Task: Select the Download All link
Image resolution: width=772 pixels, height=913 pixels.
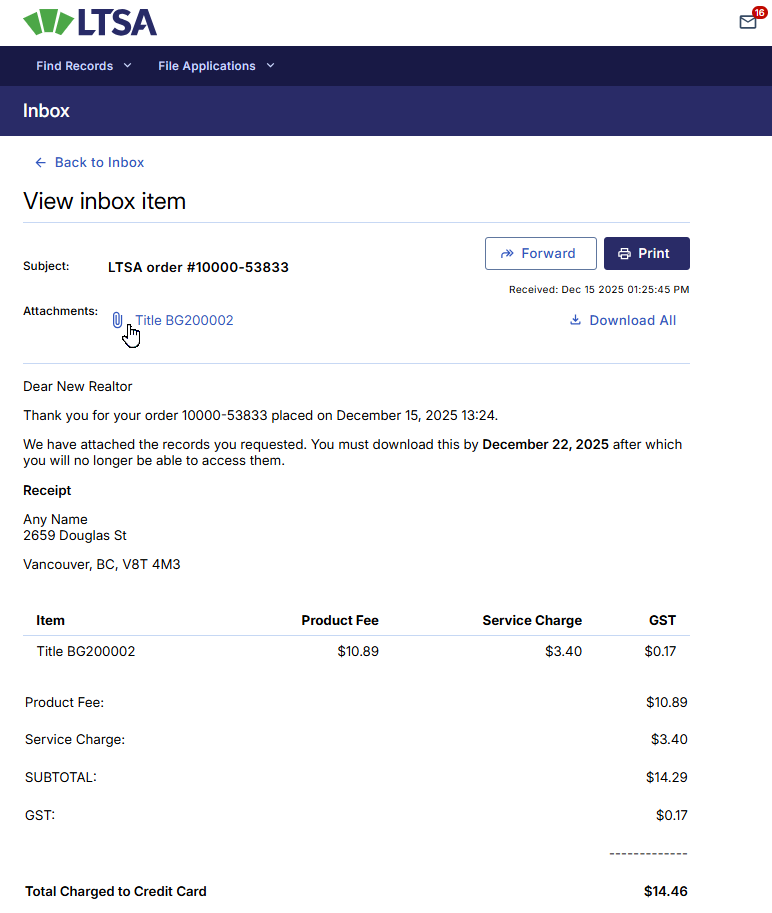Action: [x=632, y=320]
